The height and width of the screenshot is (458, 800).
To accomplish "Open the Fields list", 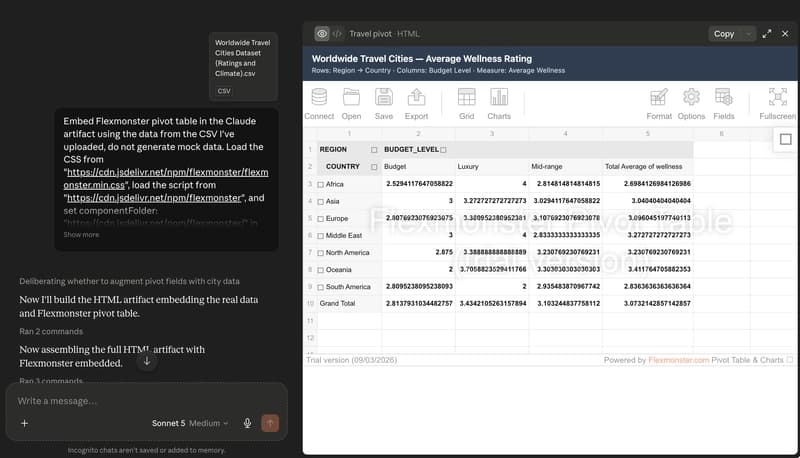I will click(x=723, y=104).
